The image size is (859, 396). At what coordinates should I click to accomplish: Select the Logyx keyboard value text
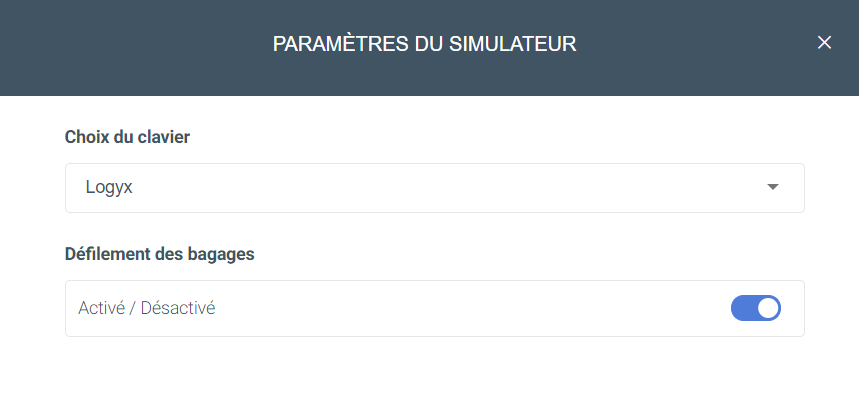pos(109,188)
